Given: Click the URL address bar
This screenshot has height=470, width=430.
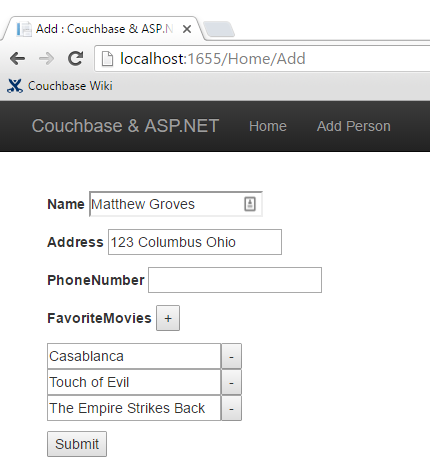Looking at the screenshot, I should [x=263, y=59].
